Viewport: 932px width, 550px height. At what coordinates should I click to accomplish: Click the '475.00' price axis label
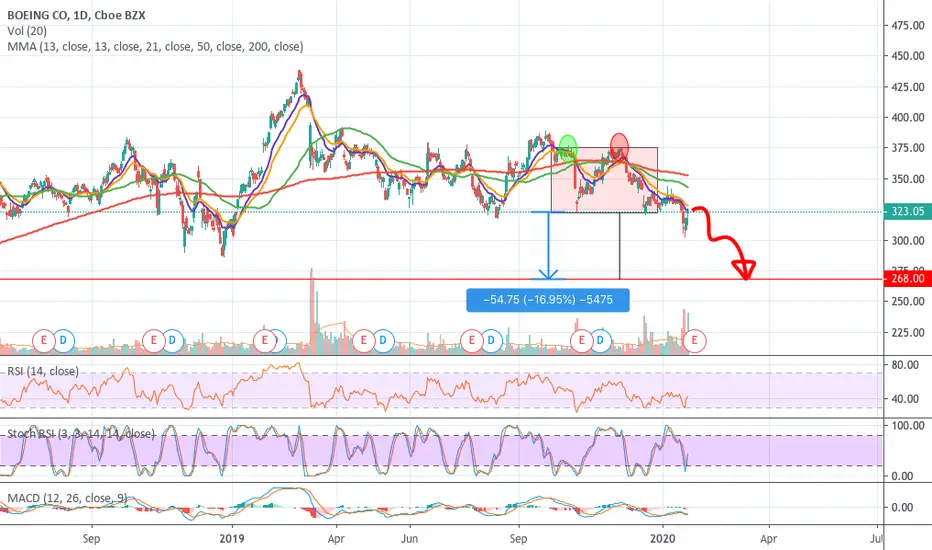908,25
